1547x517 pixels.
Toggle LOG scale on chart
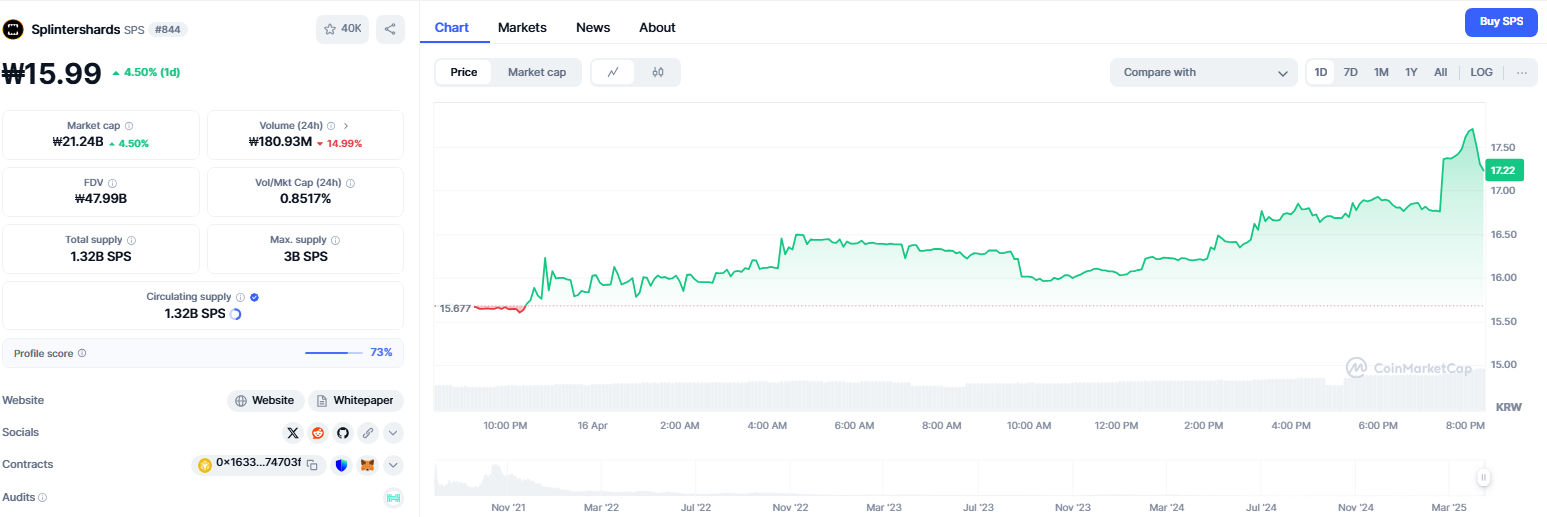(1482, 72)
